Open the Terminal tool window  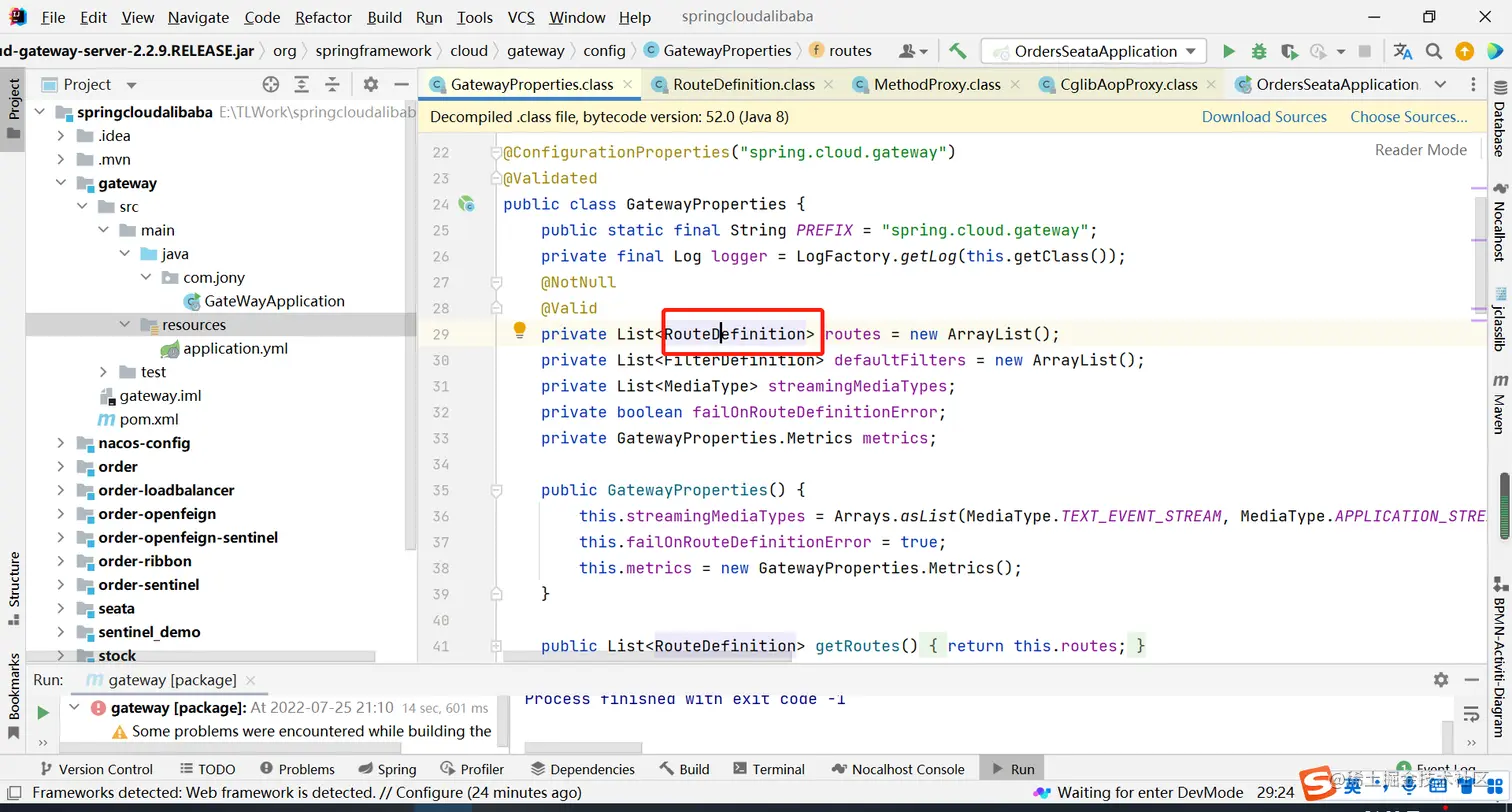tap(768, 769)
